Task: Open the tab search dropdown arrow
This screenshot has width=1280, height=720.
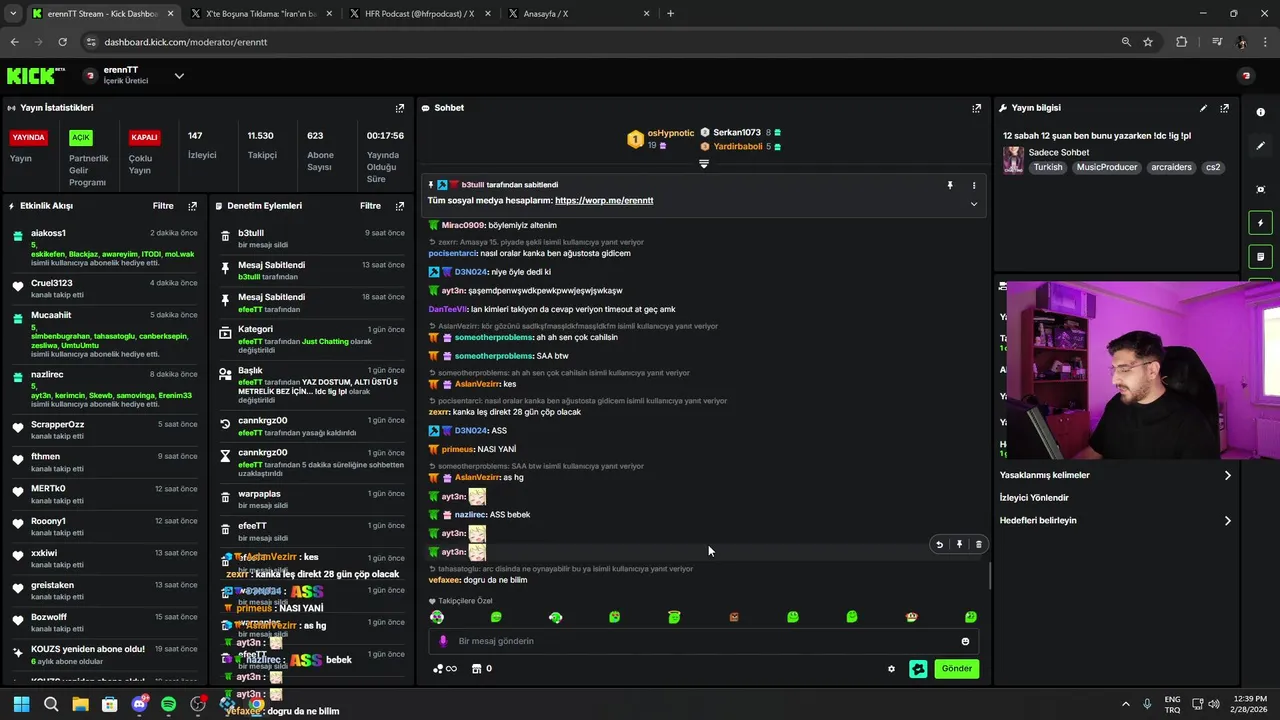Action: coord(13,14)
